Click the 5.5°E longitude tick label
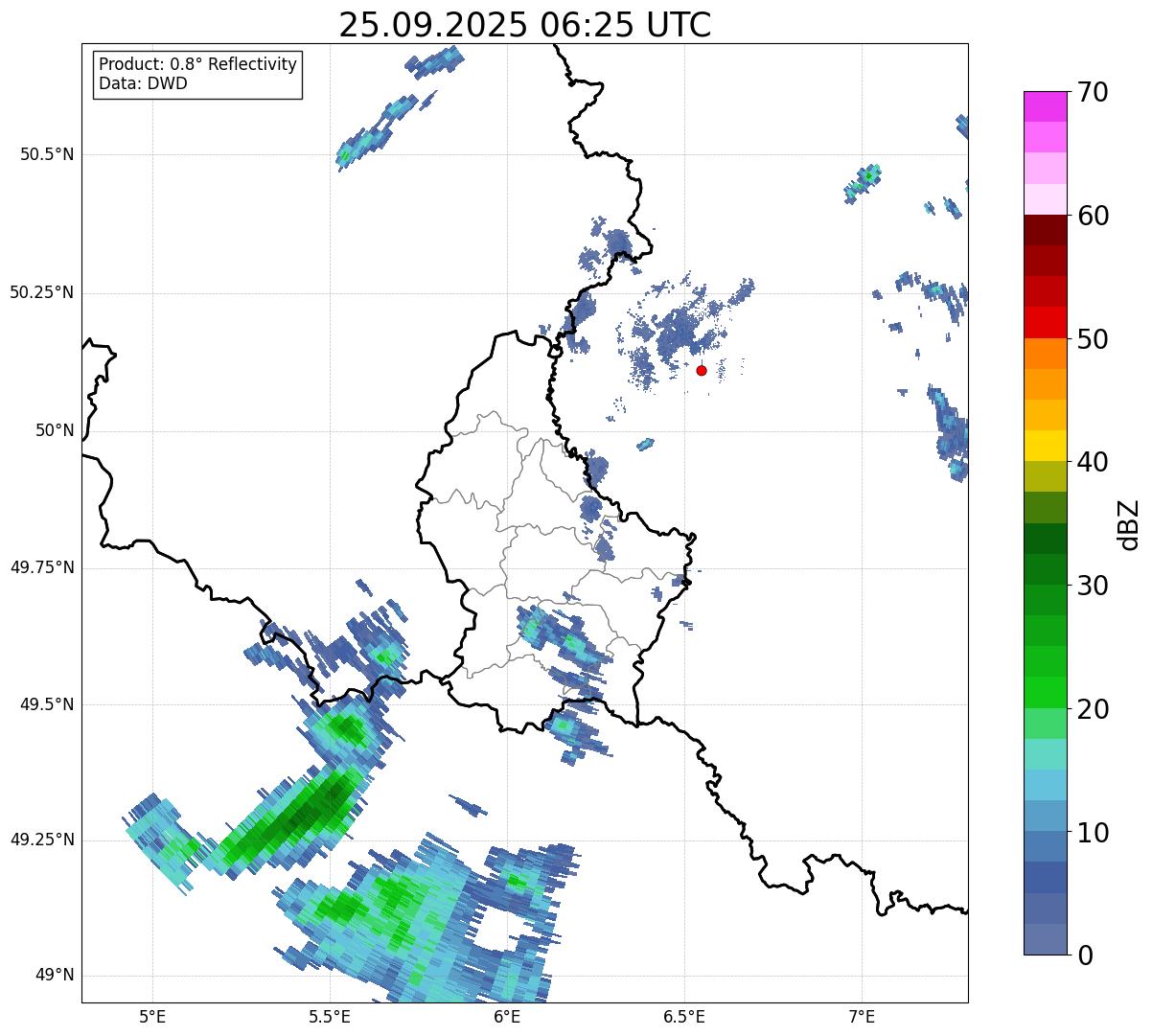This screenshot has width=1152, height=1036. pos(330,1016)
